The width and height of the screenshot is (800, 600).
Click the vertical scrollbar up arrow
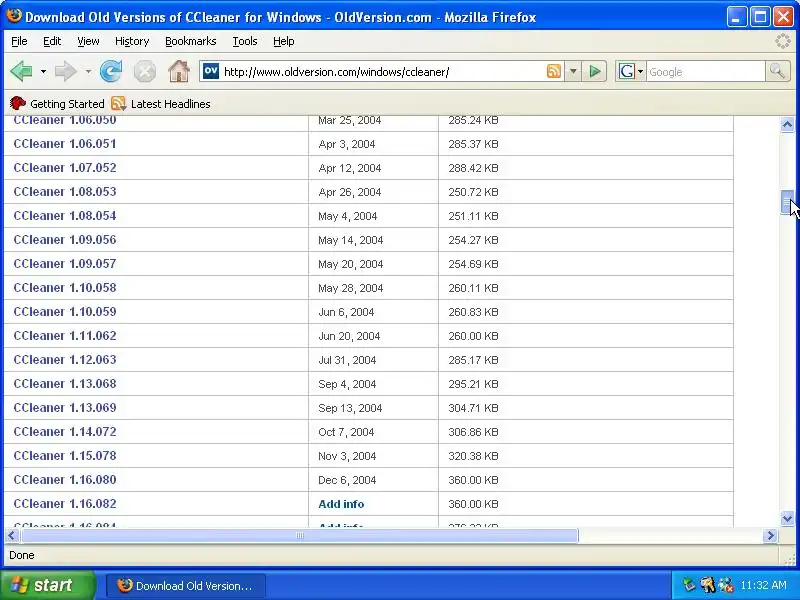coord(787,124)
